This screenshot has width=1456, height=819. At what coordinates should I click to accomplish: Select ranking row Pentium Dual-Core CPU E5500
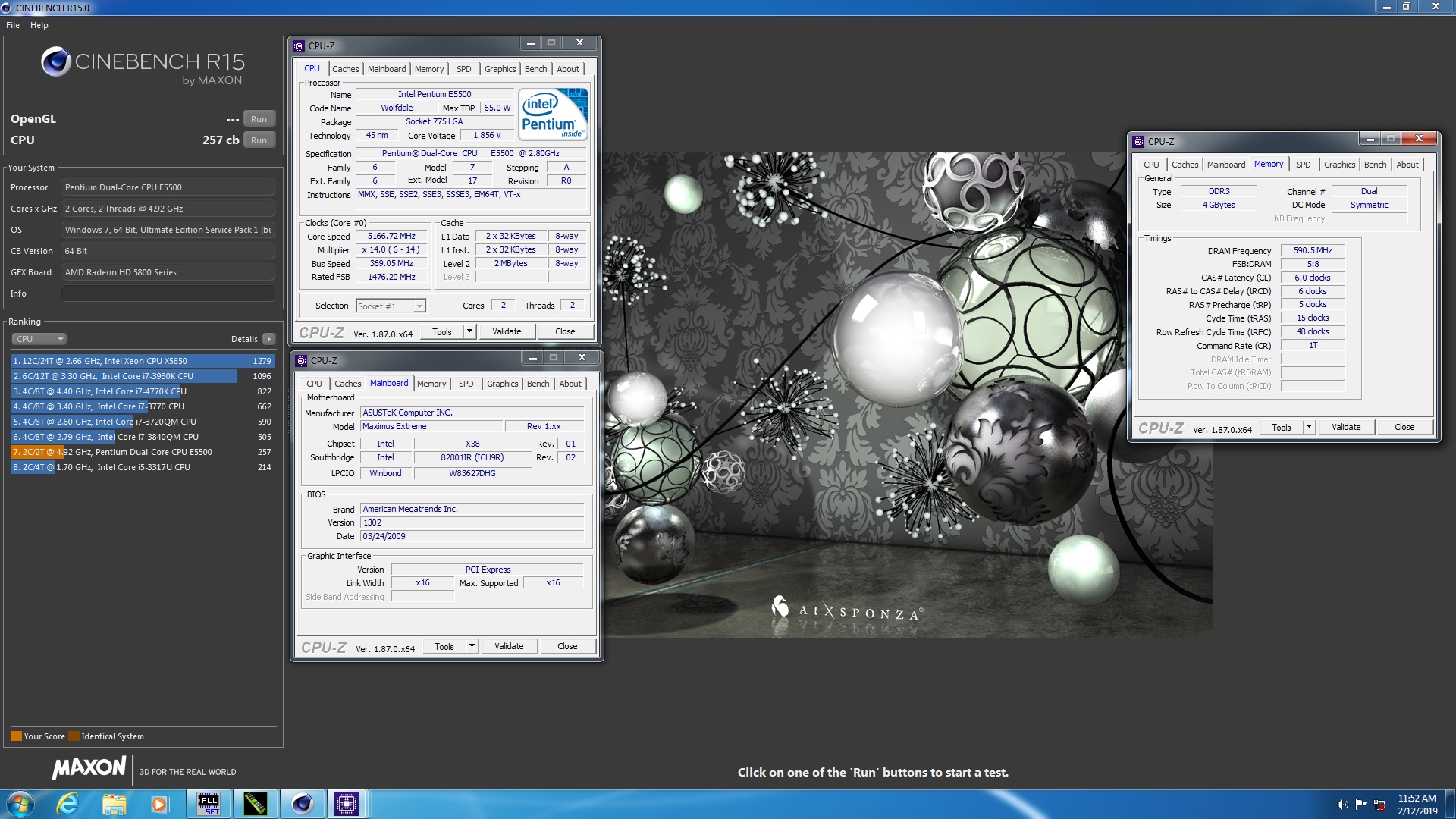tap(143, 452)
